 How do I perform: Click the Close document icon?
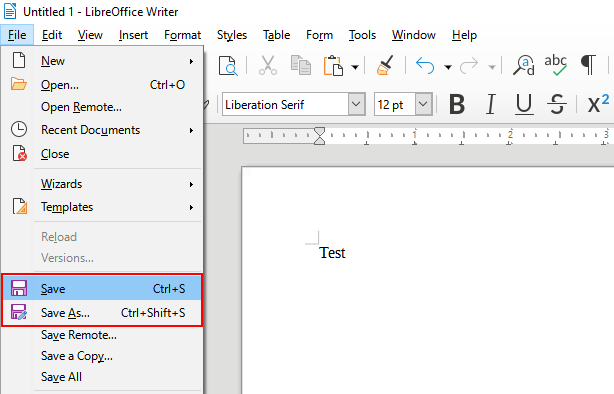point(19,153)
